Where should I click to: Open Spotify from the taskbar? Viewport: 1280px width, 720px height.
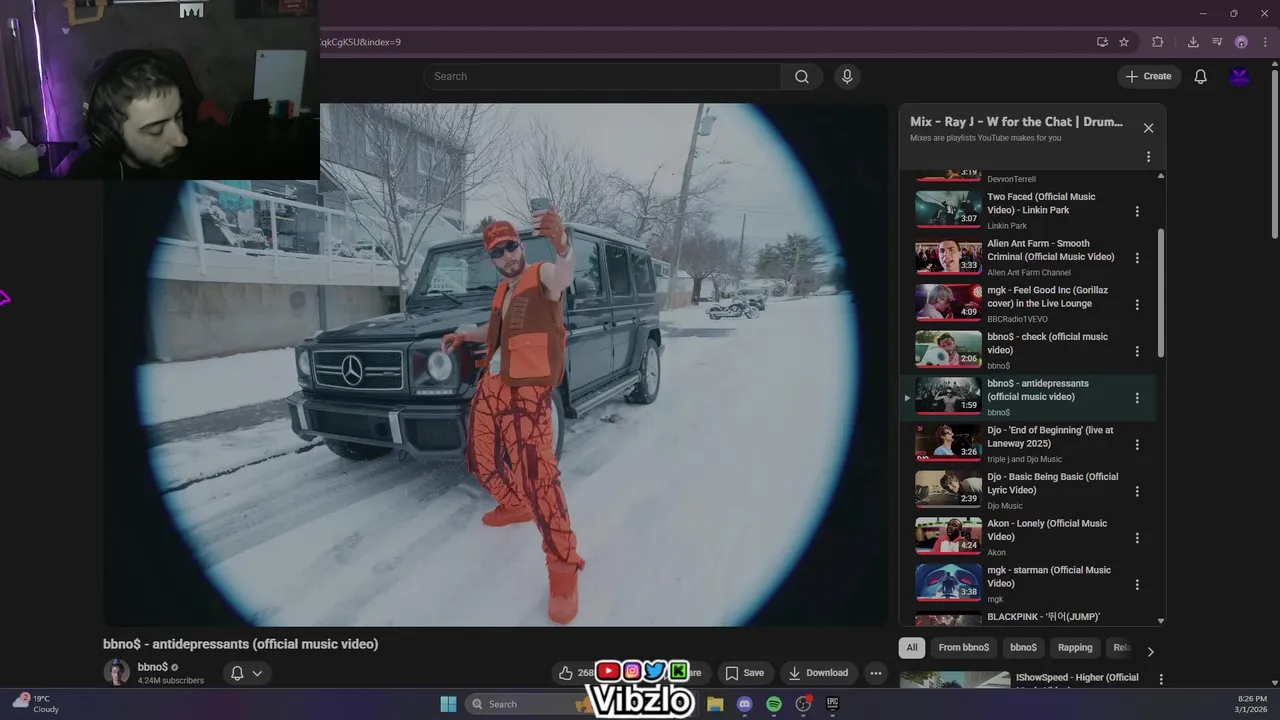point(774,704)
